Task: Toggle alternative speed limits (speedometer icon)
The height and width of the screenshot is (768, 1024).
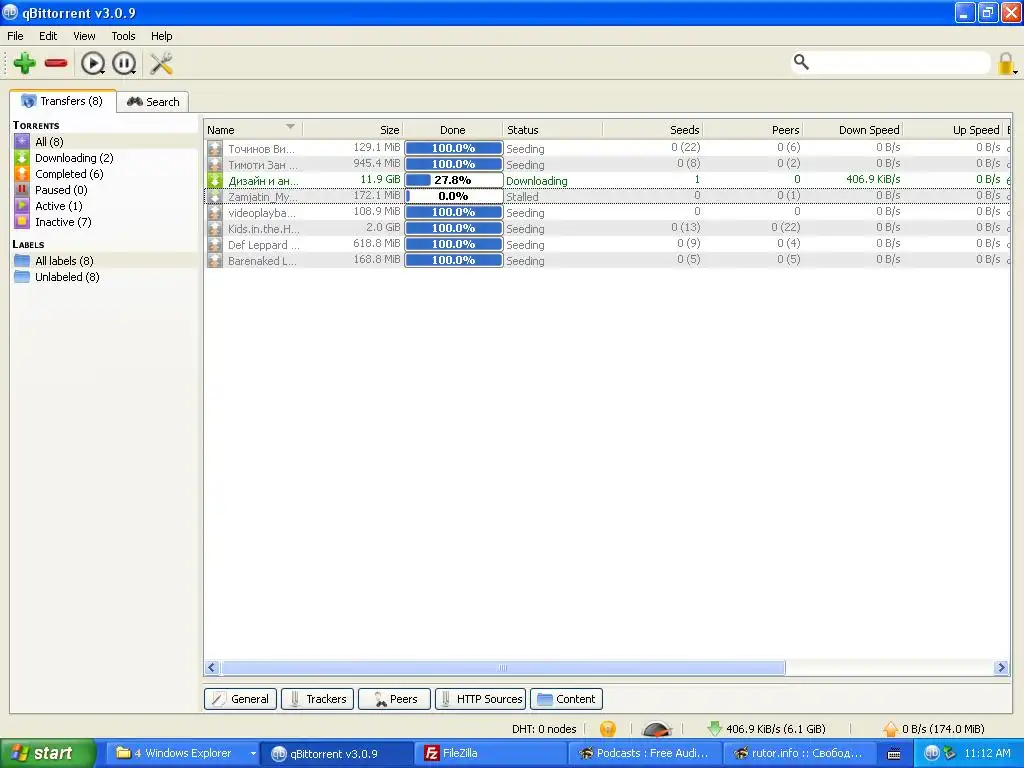Action: pyautogui.click(x=657, y=729)
